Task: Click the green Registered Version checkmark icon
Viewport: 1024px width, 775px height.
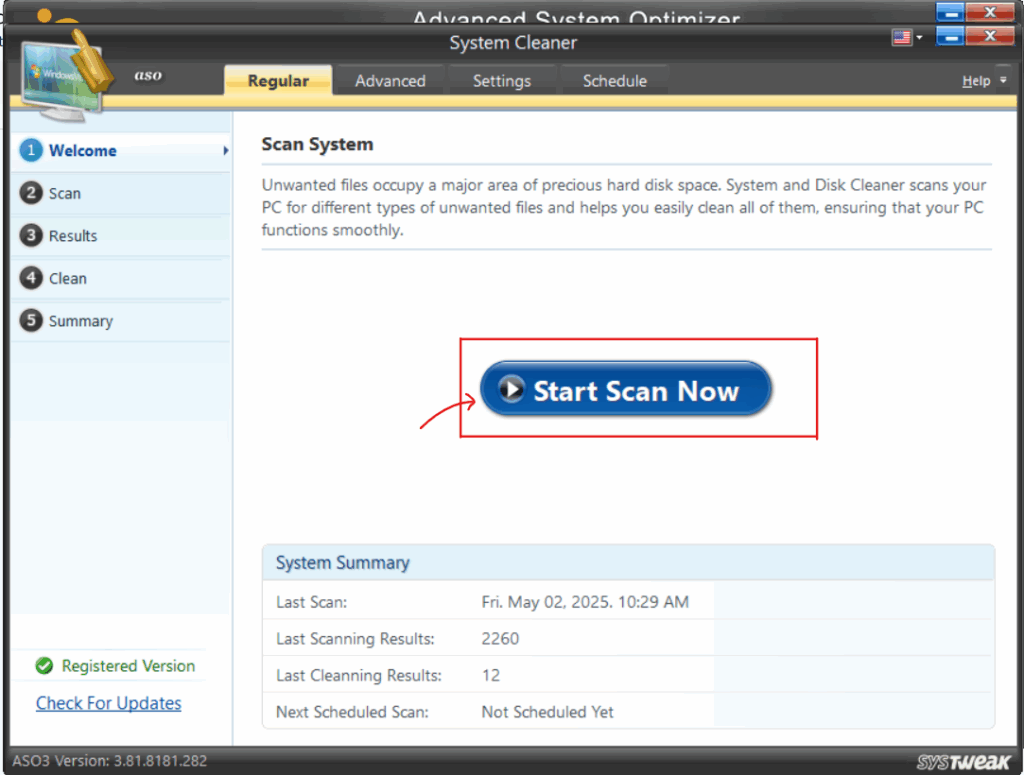Action: click(x=44, y=666)
